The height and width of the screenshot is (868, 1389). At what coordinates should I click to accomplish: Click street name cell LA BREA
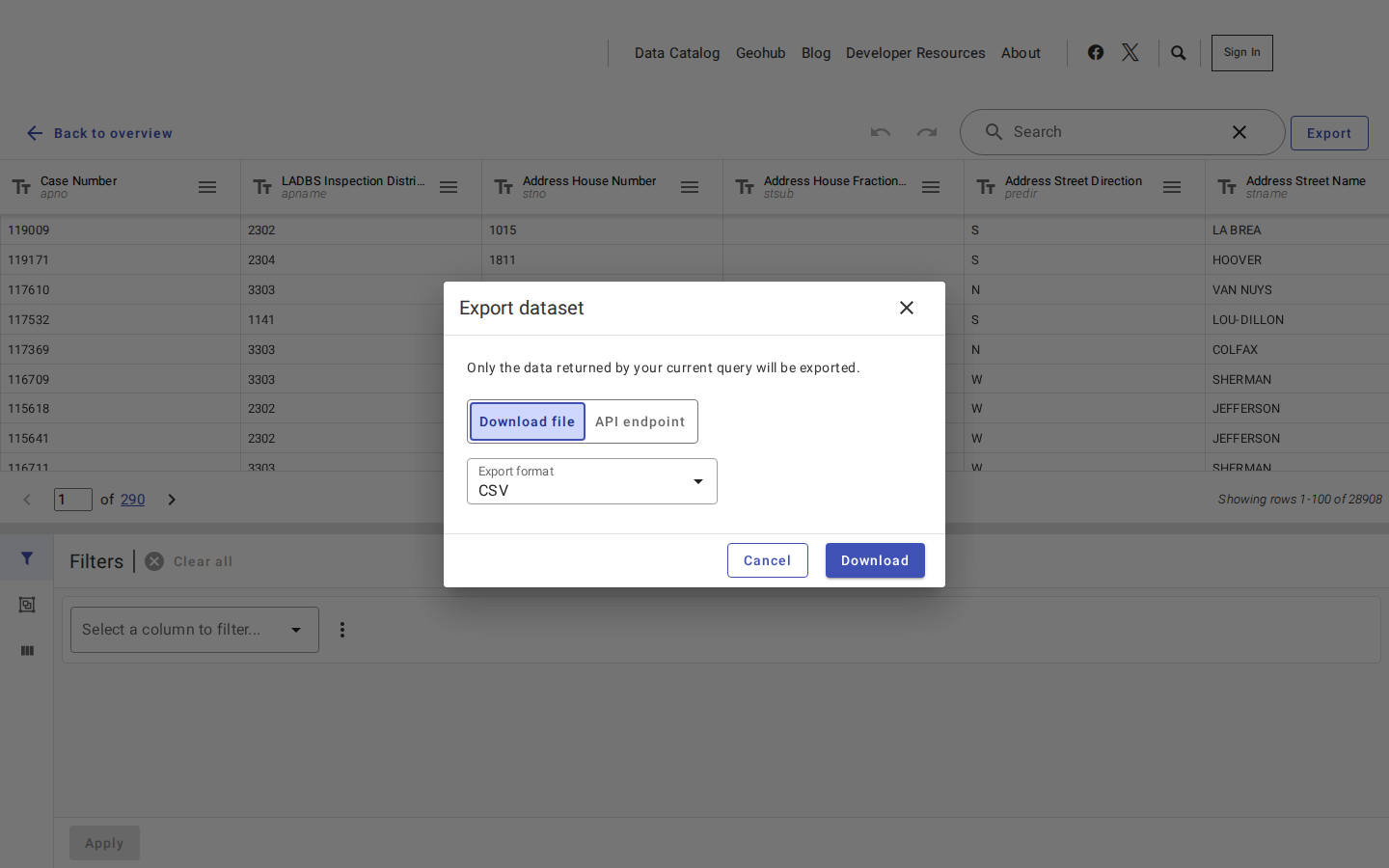coord(1297,231)
